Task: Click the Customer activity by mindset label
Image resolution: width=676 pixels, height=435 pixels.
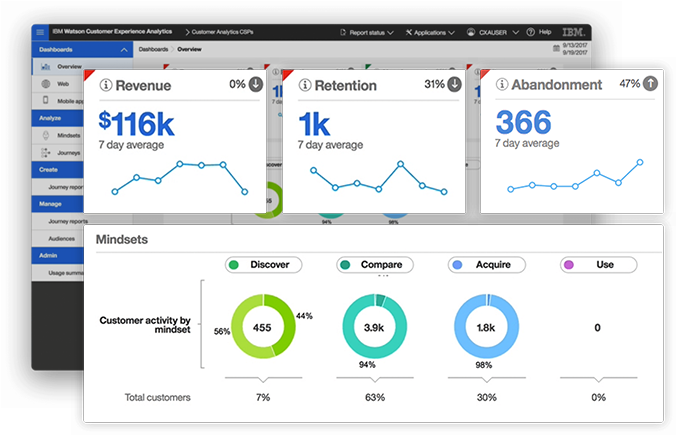Action: click(145, 325)
